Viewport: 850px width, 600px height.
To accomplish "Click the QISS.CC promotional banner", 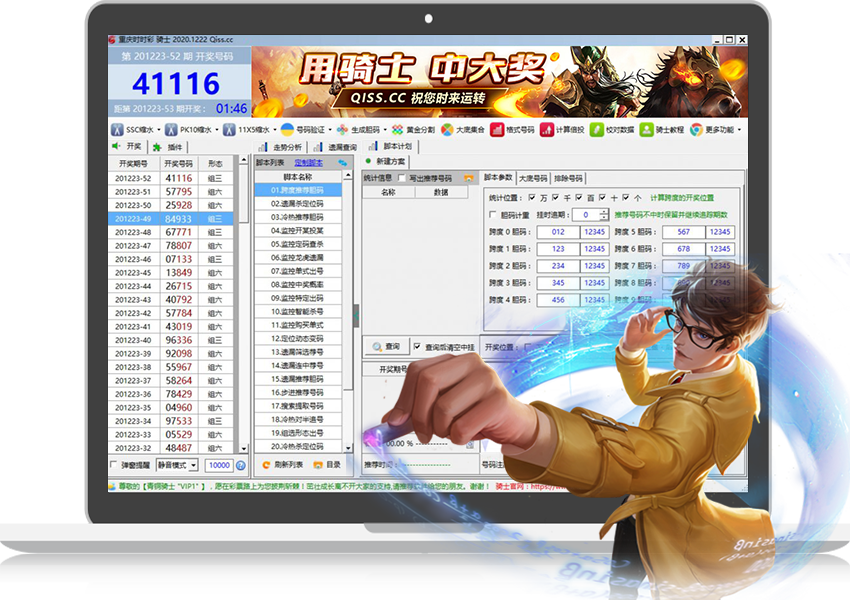I will 499,82.
